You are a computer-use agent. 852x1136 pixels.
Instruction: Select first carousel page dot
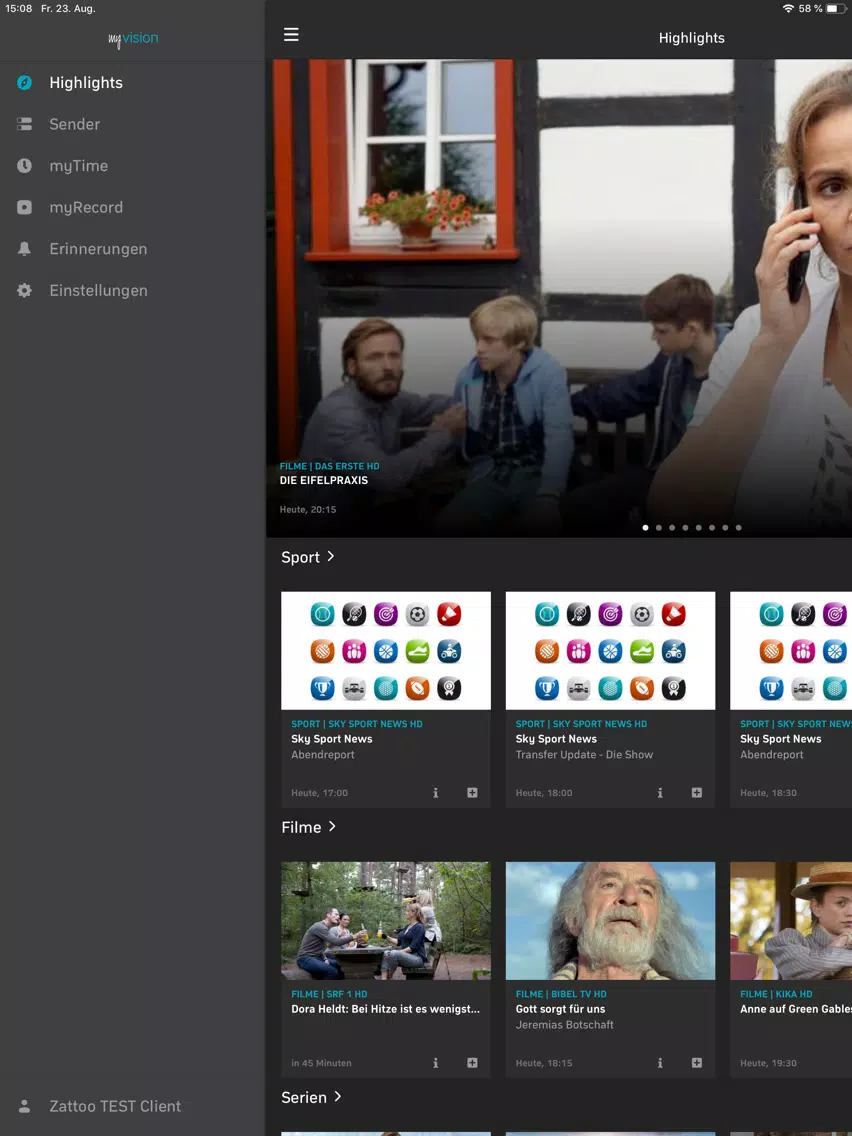[646, 527]
